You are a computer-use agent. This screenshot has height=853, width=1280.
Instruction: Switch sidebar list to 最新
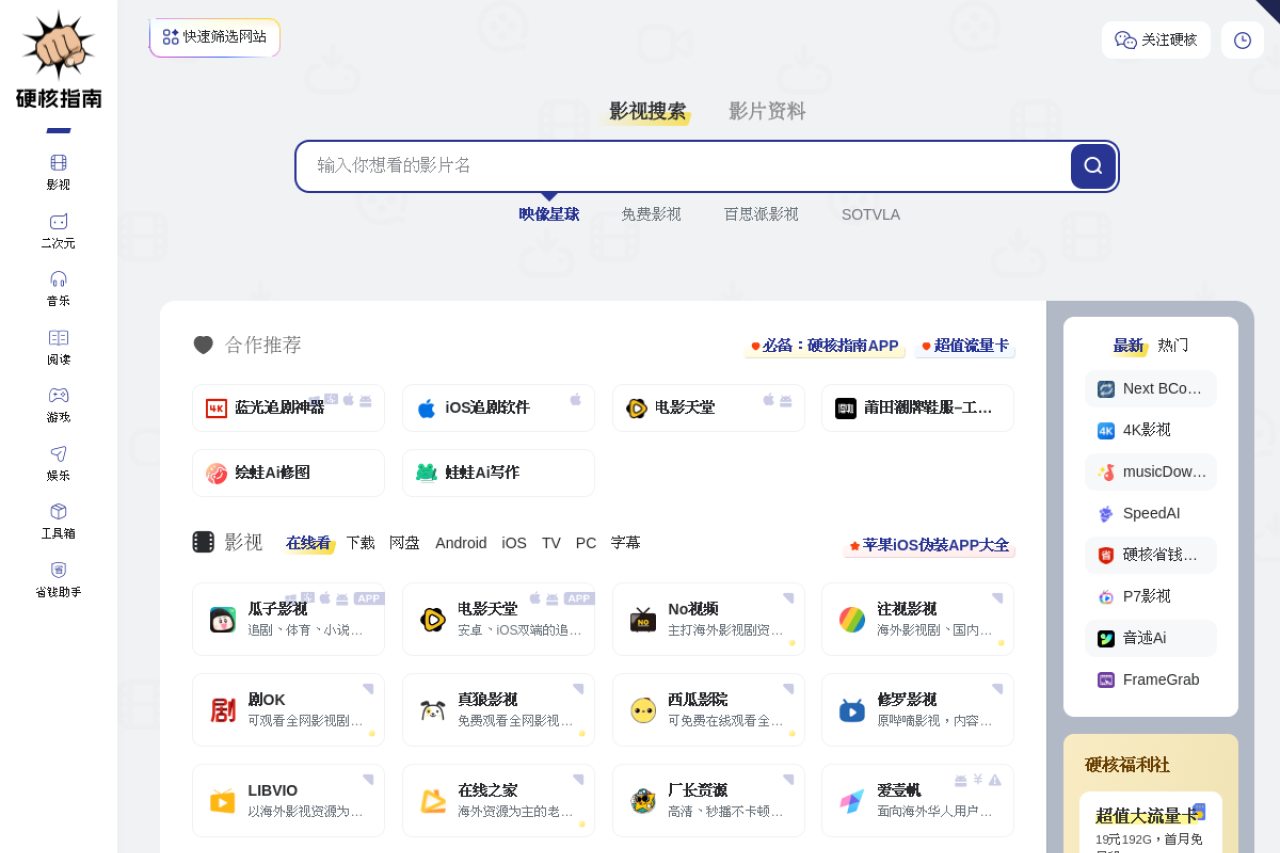1128,345
